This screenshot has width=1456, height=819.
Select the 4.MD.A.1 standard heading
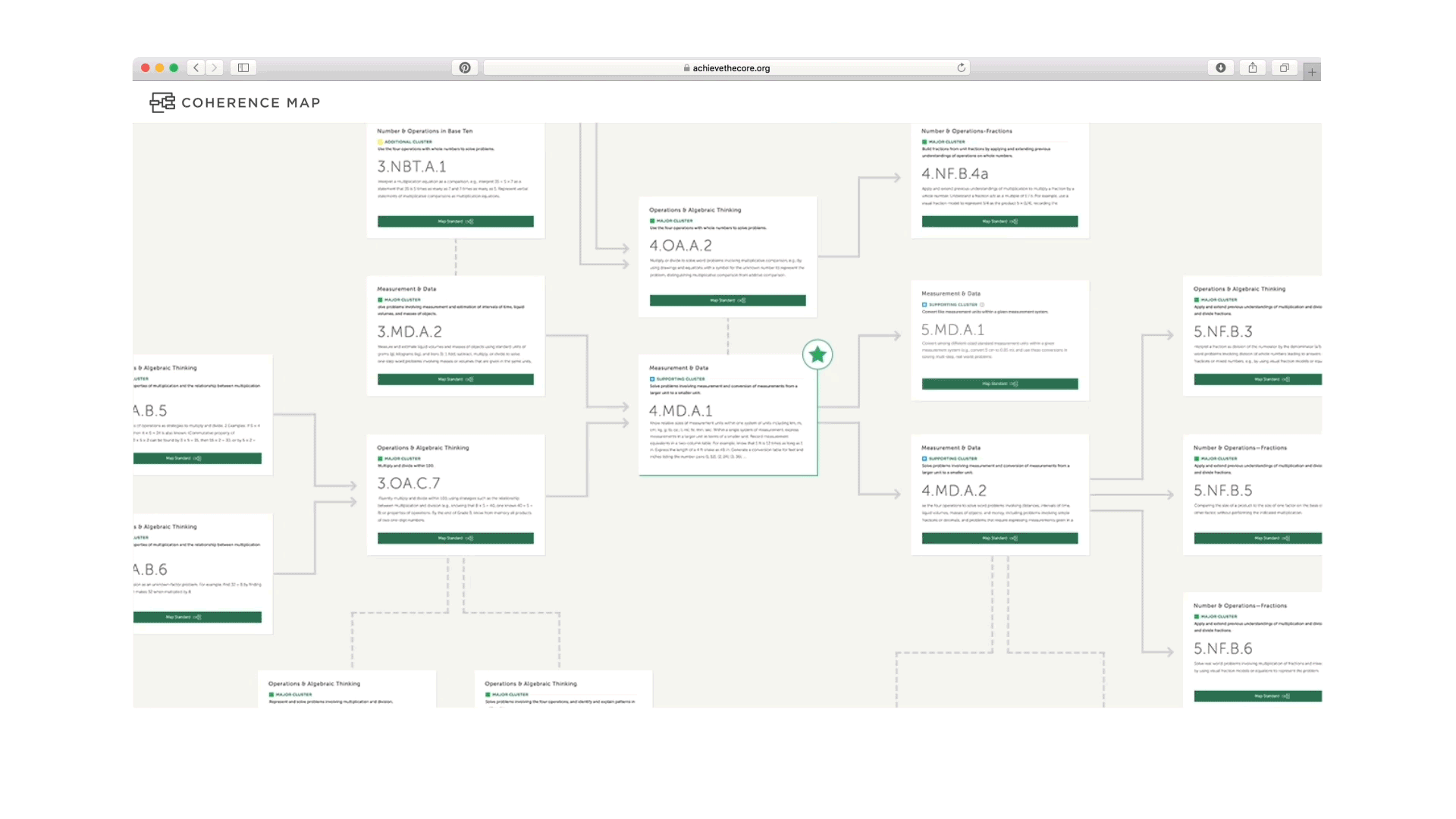click(681, 411)
